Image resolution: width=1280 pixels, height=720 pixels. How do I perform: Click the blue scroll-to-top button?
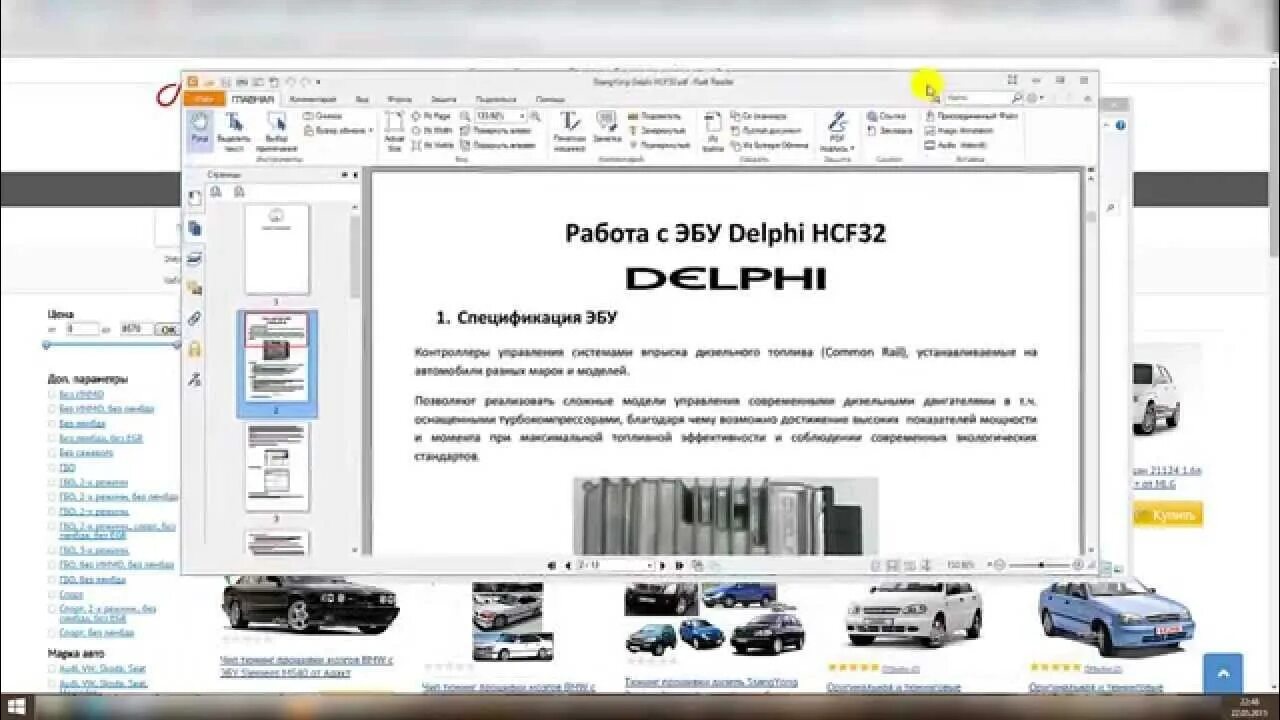[x=1223, y=674]
